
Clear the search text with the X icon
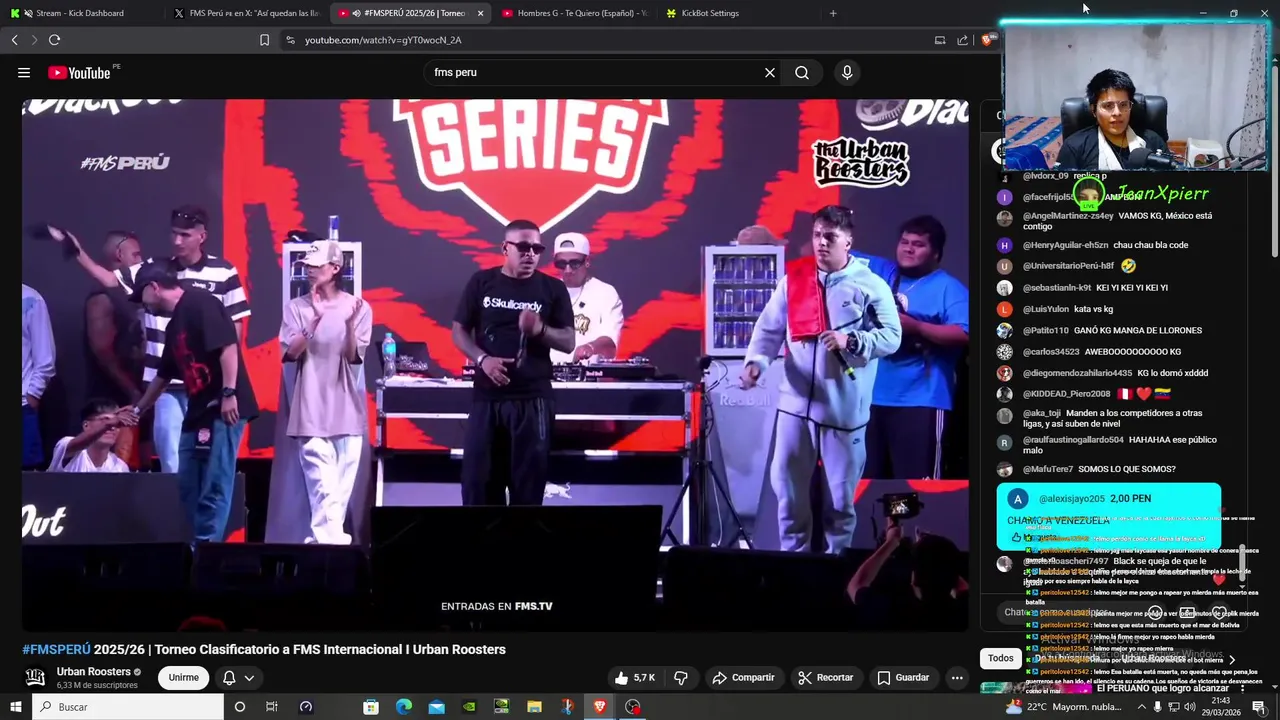[770, 72]
